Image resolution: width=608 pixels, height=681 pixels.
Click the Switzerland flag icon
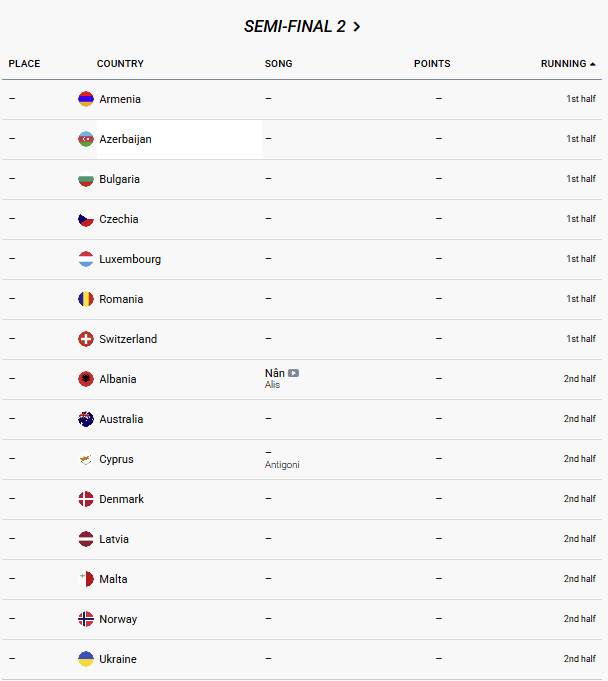point(86,339)
